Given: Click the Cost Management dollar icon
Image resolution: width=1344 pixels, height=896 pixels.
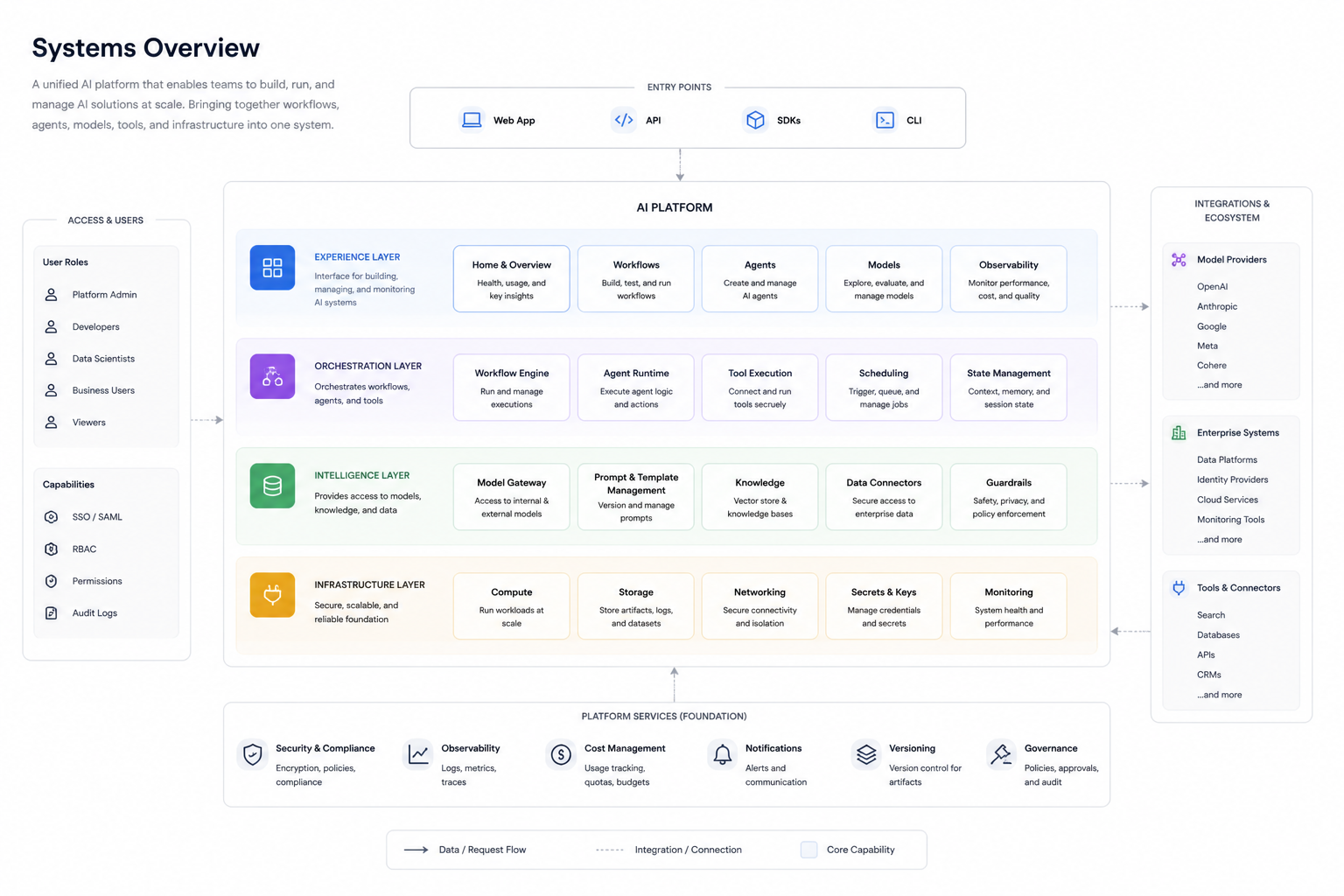Looking at the screenshot, I should 561,754.
